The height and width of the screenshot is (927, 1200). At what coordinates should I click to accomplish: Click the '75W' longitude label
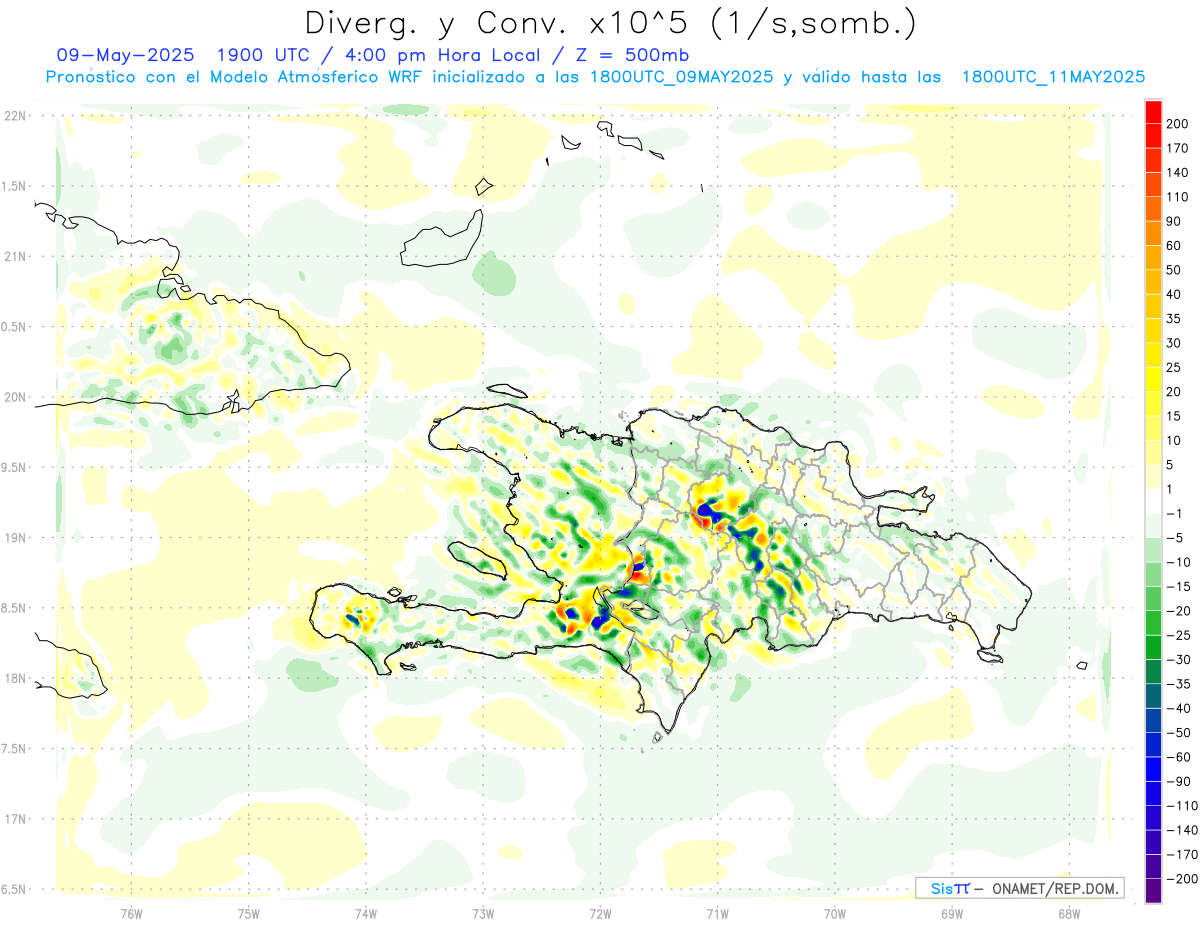pyautogui.click(x=249, y=913)
